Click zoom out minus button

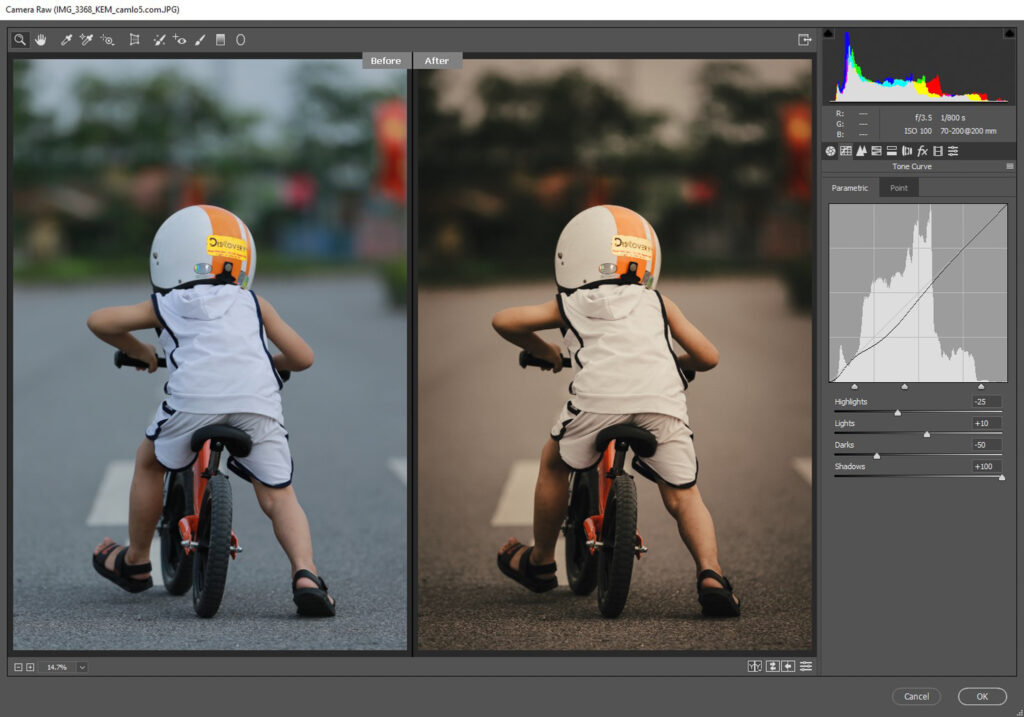click(x=18, y=667)
